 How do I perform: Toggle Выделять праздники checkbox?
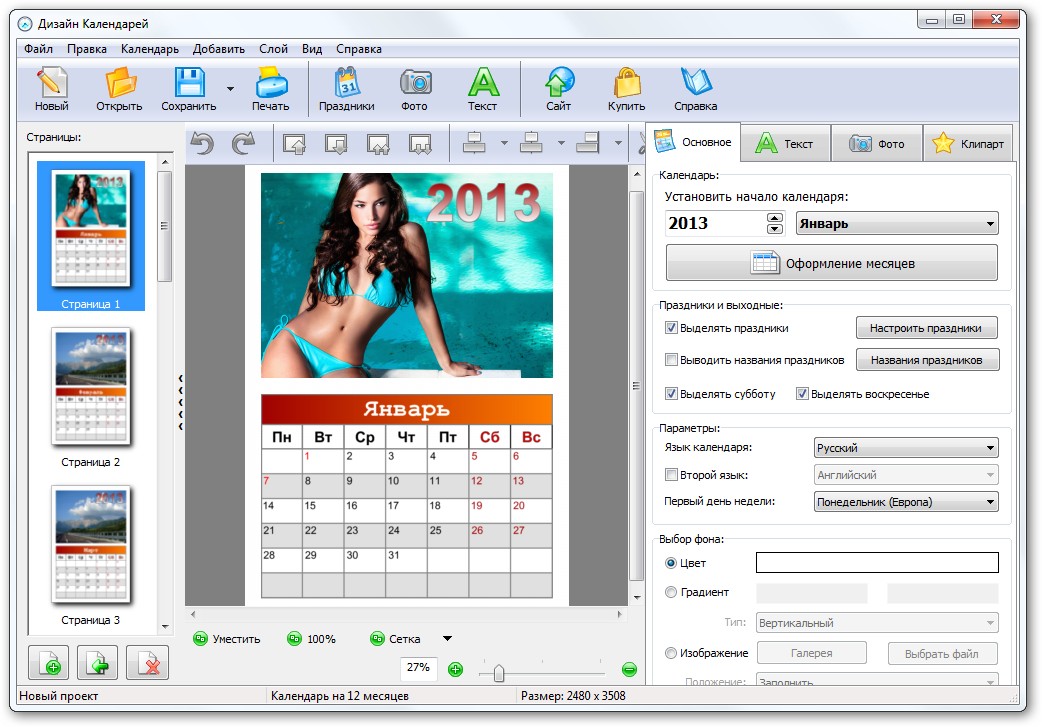click(672, 328)
